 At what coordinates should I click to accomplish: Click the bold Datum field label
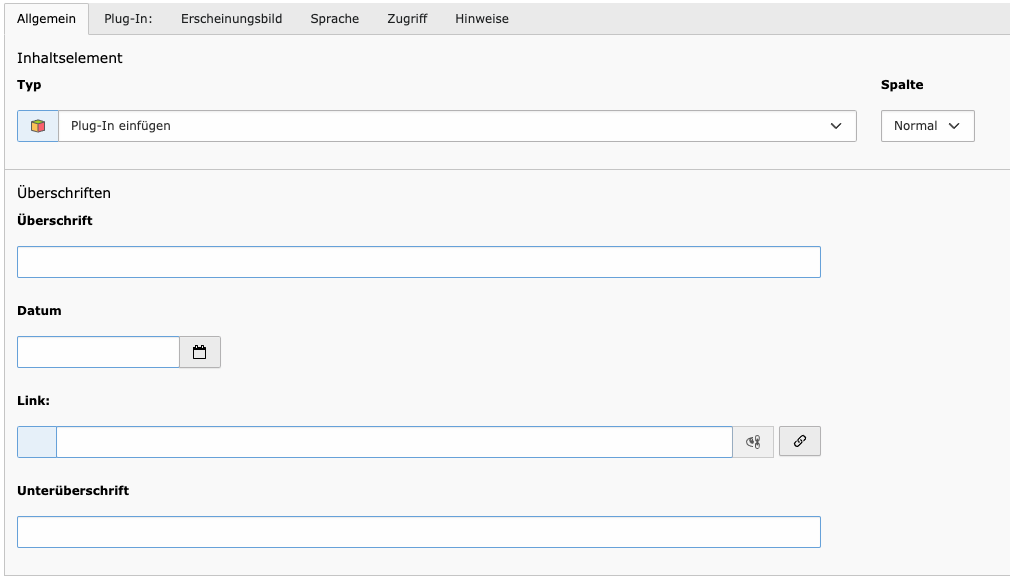(x=39, y=311)
